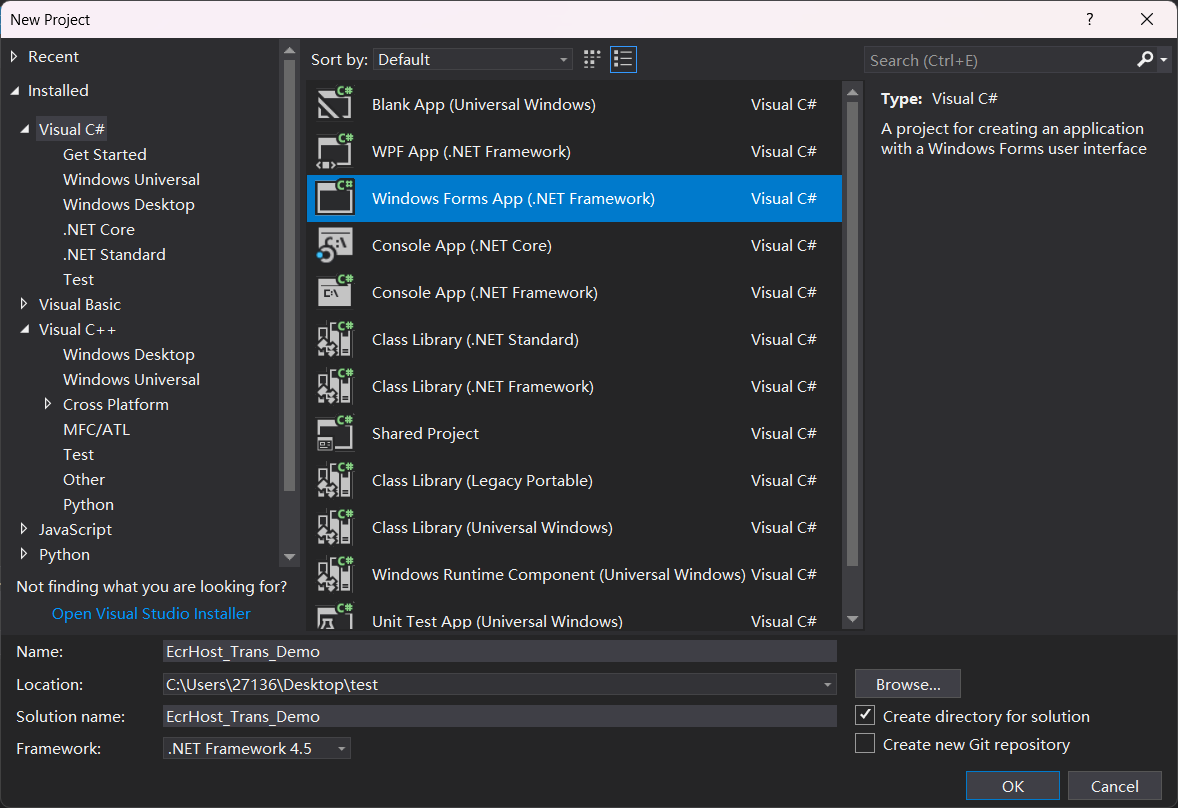
Task: Select Get Started under Visual C#
Action: coord(104,154)
